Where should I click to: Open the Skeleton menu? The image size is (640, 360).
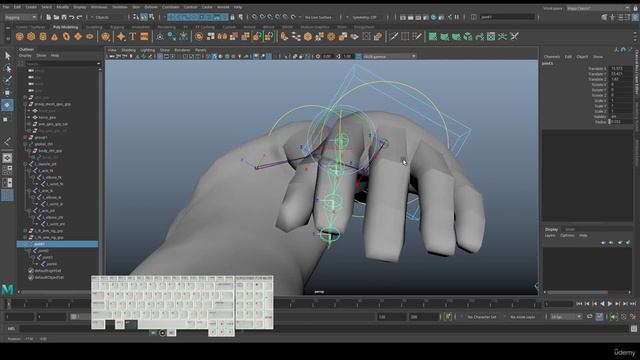pyautogui.click(x=120, y=7)
